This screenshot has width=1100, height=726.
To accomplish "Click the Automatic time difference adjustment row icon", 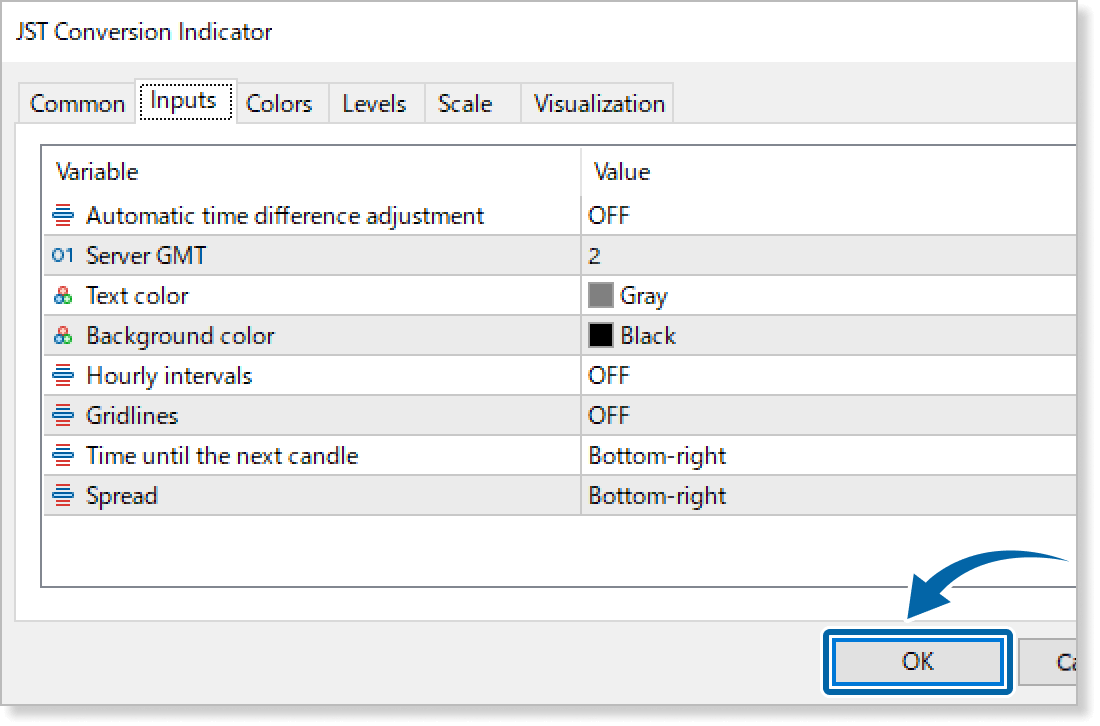I will click(64, 215).
